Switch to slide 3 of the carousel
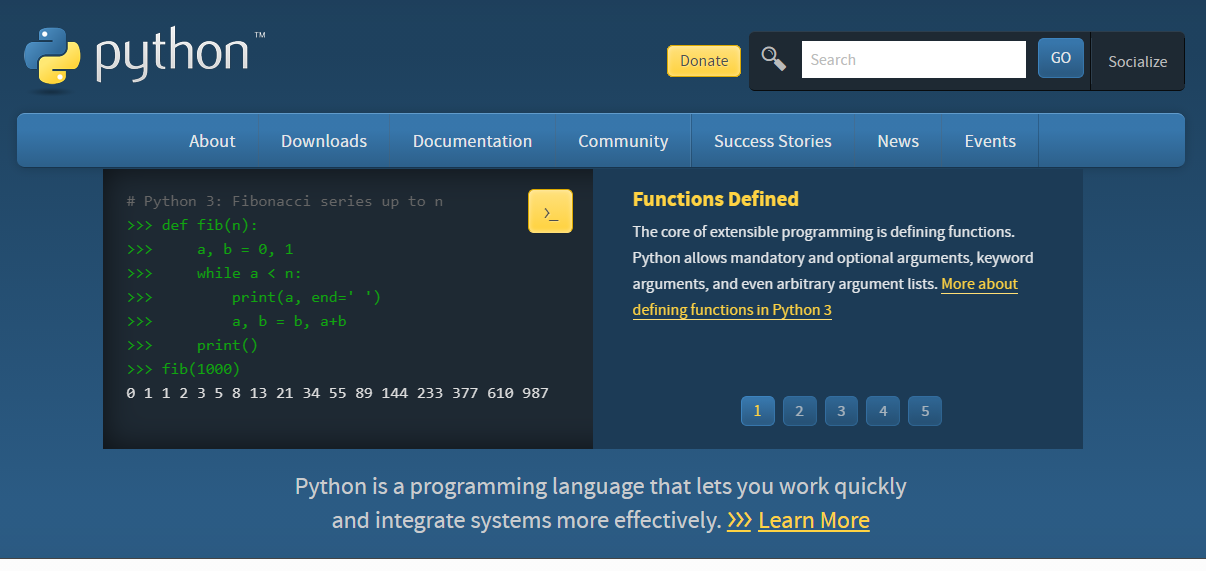The height and width of the screenshot is (571, 1206). [x=841, y=411]
